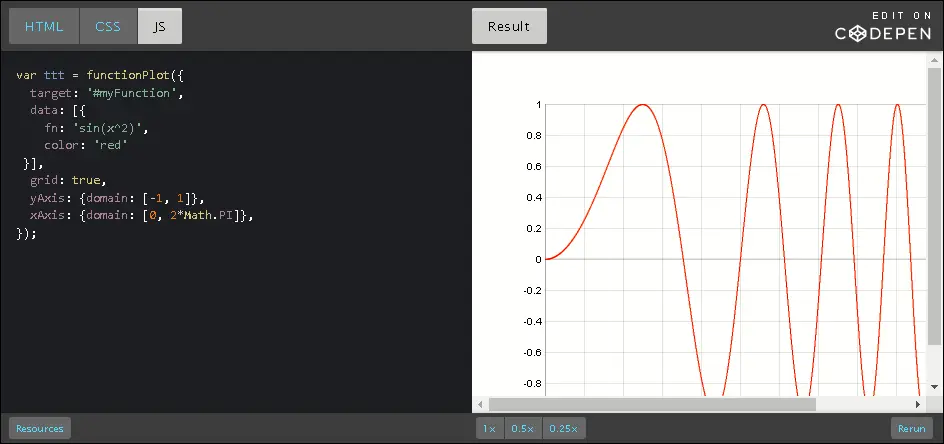Click the y-axis label -0.4

point(532,321)
